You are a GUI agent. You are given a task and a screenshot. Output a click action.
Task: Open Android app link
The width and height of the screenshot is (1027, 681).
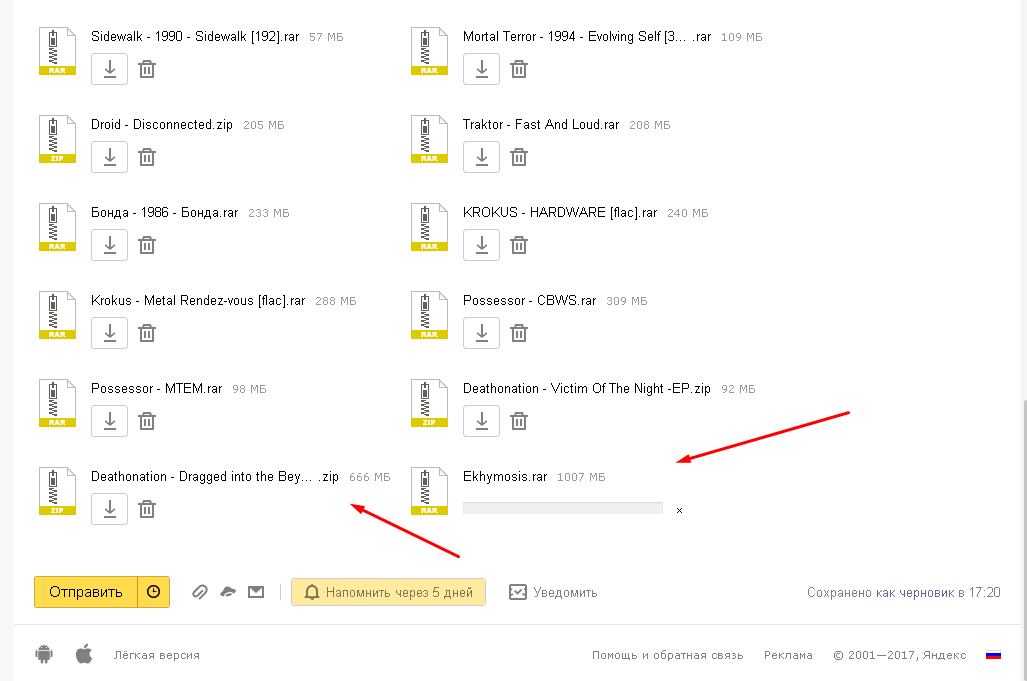click(44, 653)
